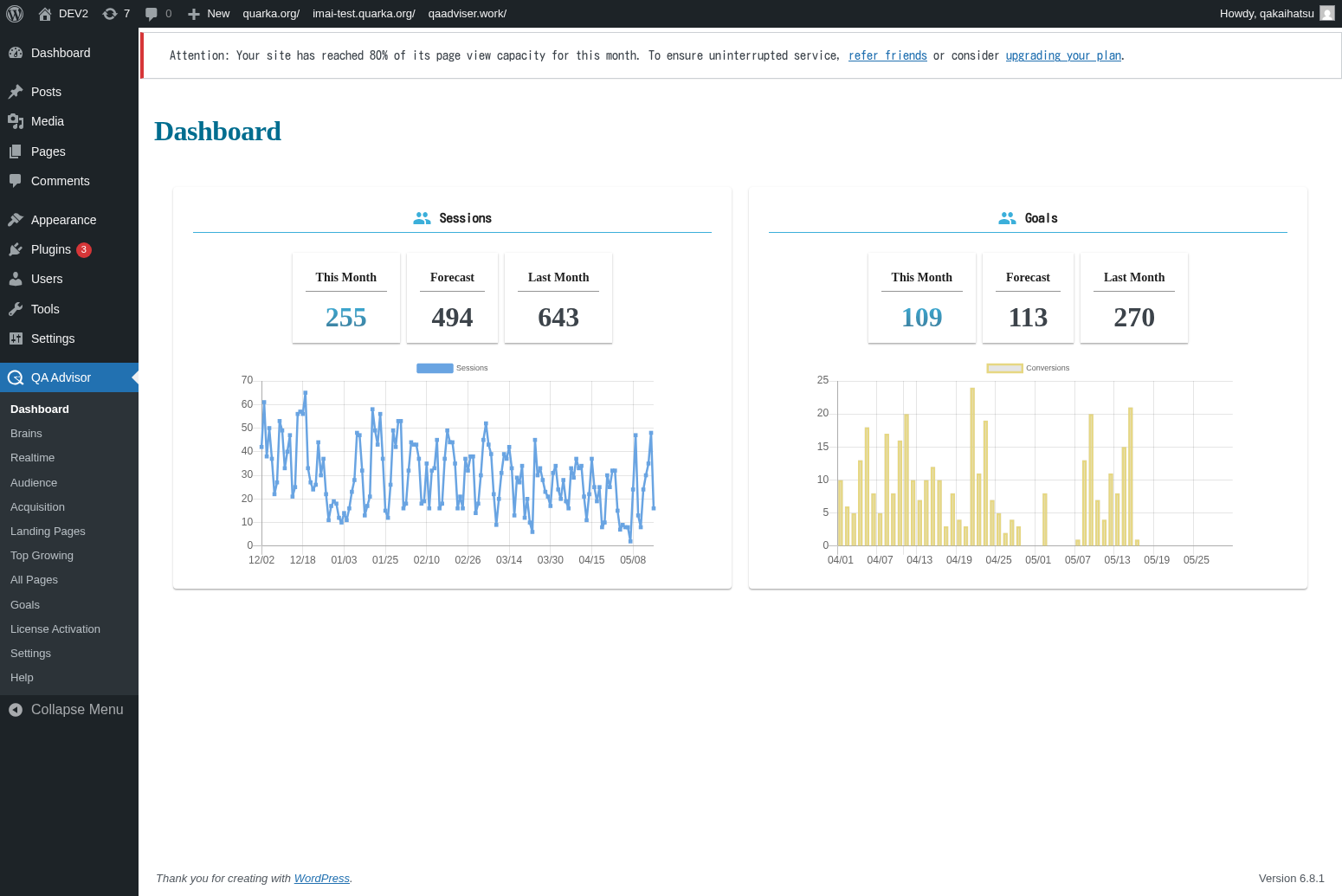Open the Realtime submenu item
1342x896 pixels.
pyautogui.click(x=33, y=458)
